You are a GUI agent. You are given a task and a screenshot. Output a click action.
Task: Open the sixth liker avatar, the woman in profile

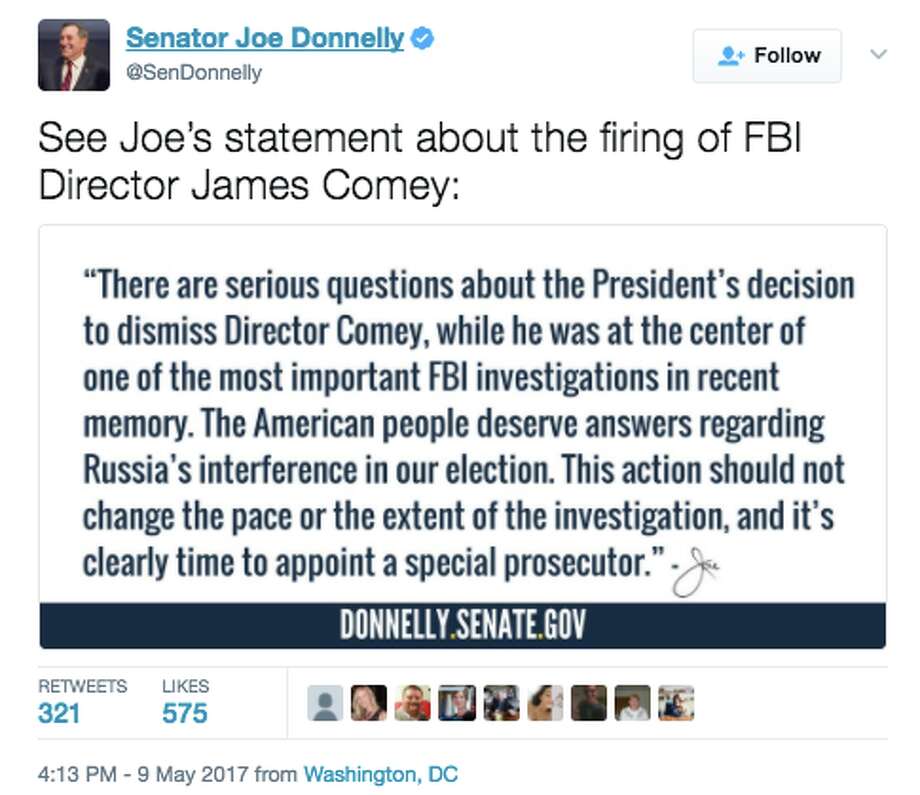tap(544, 703)
